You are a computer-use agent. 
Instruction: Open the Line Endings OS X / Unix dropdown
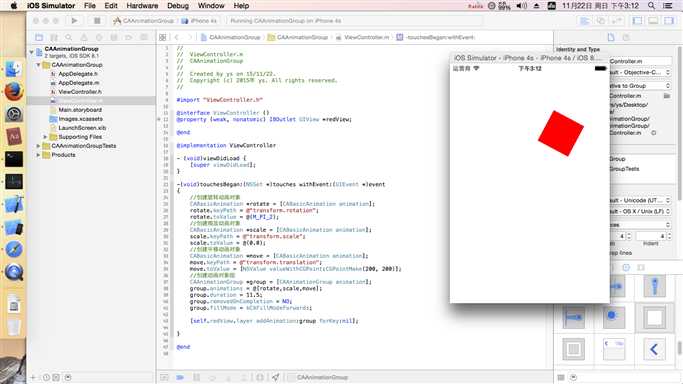(640, 211)
